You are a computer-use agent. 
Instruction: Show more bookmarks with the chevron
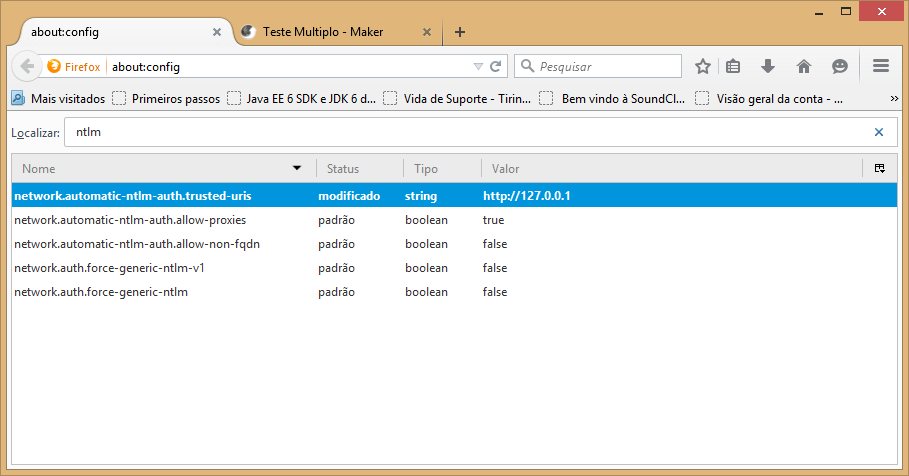point(894,99)
